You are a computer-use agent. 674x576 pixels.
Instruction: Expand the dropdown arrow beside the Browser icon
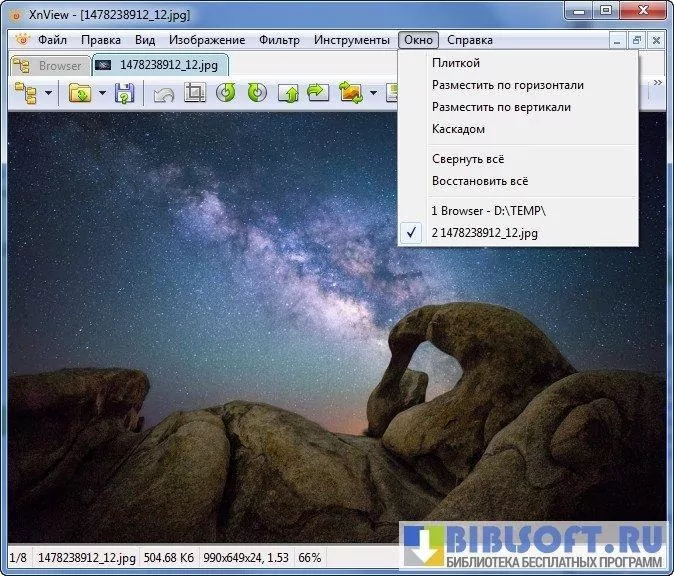click(47, 94)
